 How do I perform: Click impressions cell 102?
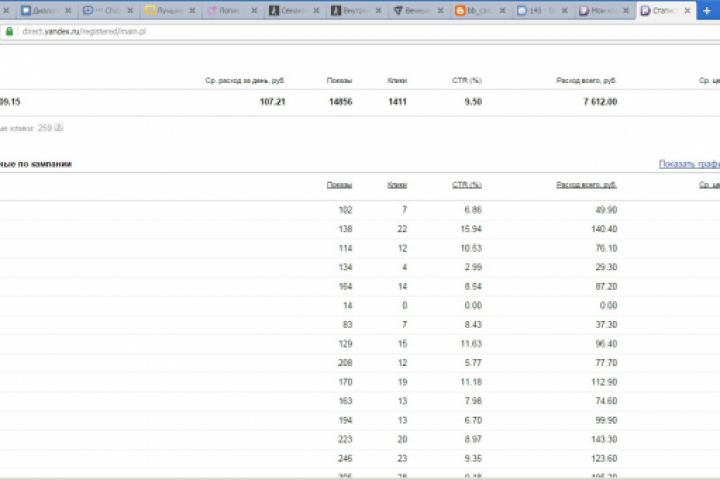[x=345, y=210]
